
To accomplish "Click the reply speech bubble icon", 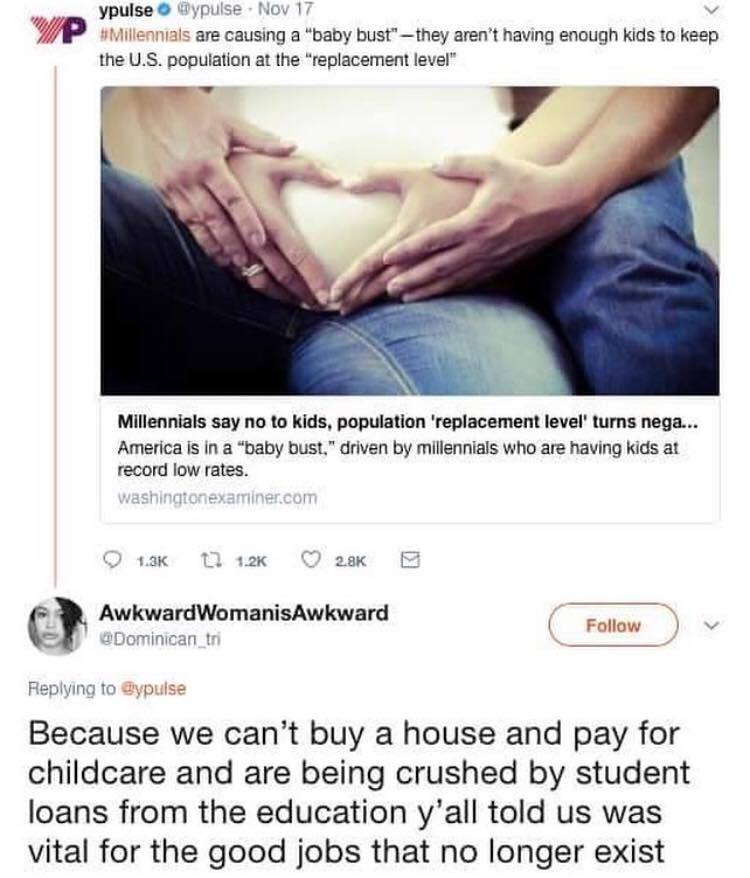I will [x=114, y=559].
